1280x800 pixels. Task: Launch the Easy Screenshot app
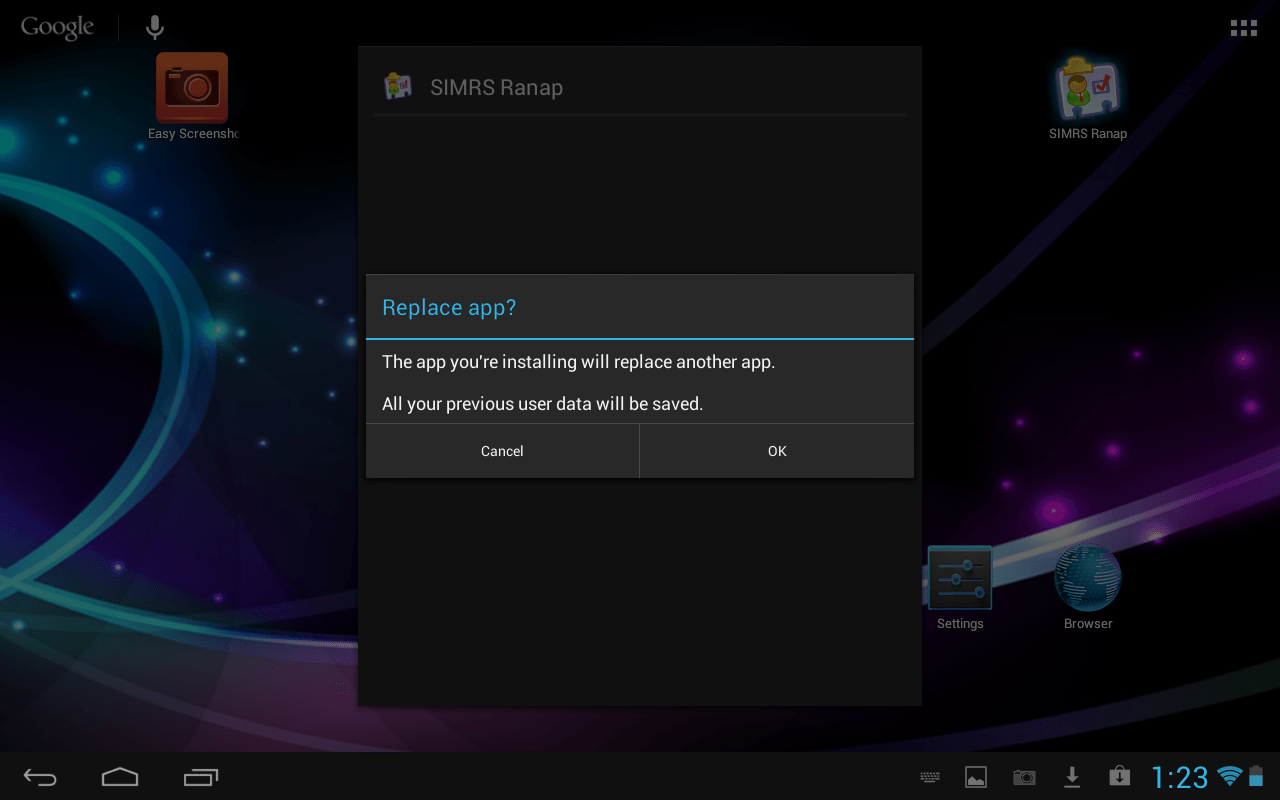(191, 86)
